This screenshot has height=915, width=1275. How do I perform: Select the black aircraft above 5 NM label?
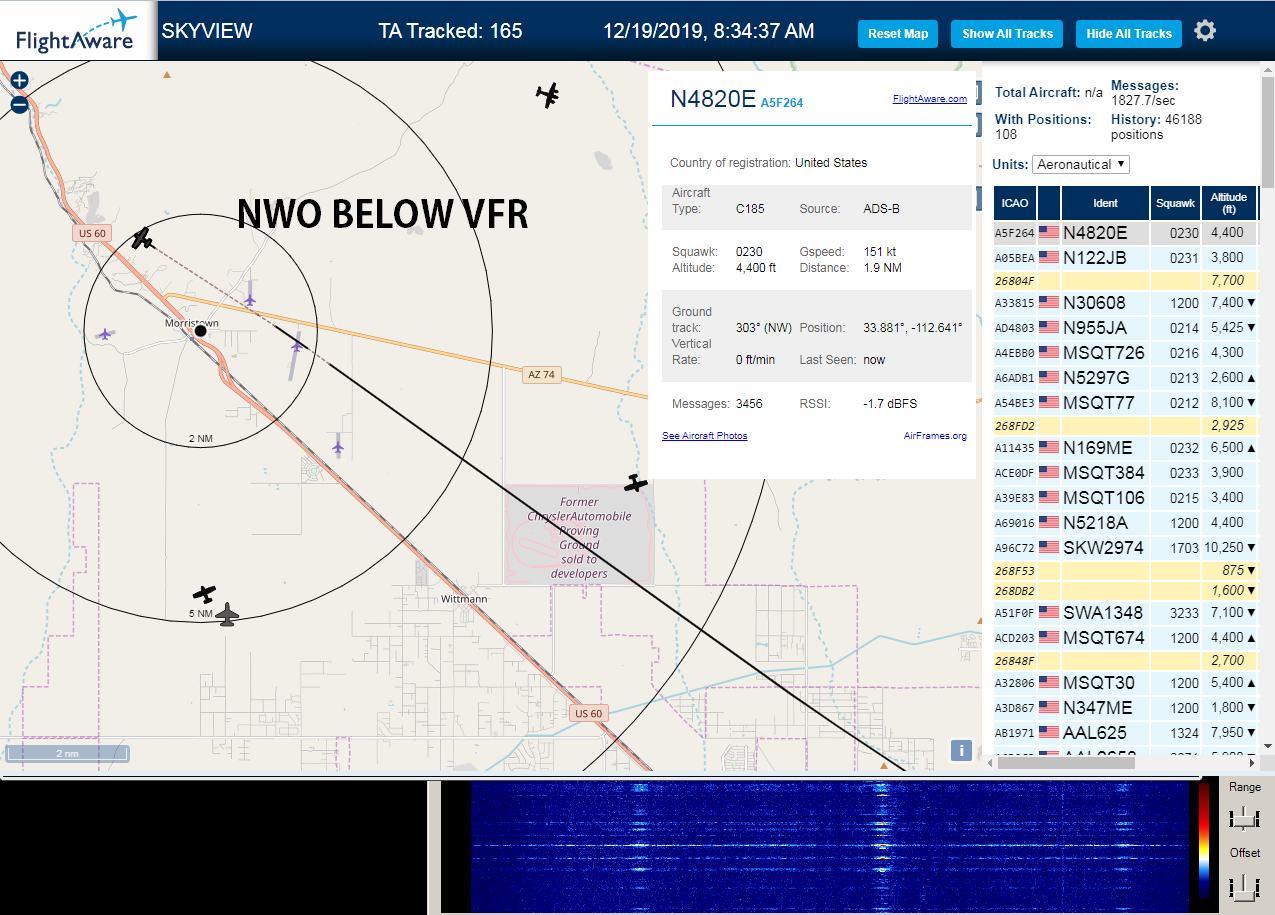[x=204, y=594]
